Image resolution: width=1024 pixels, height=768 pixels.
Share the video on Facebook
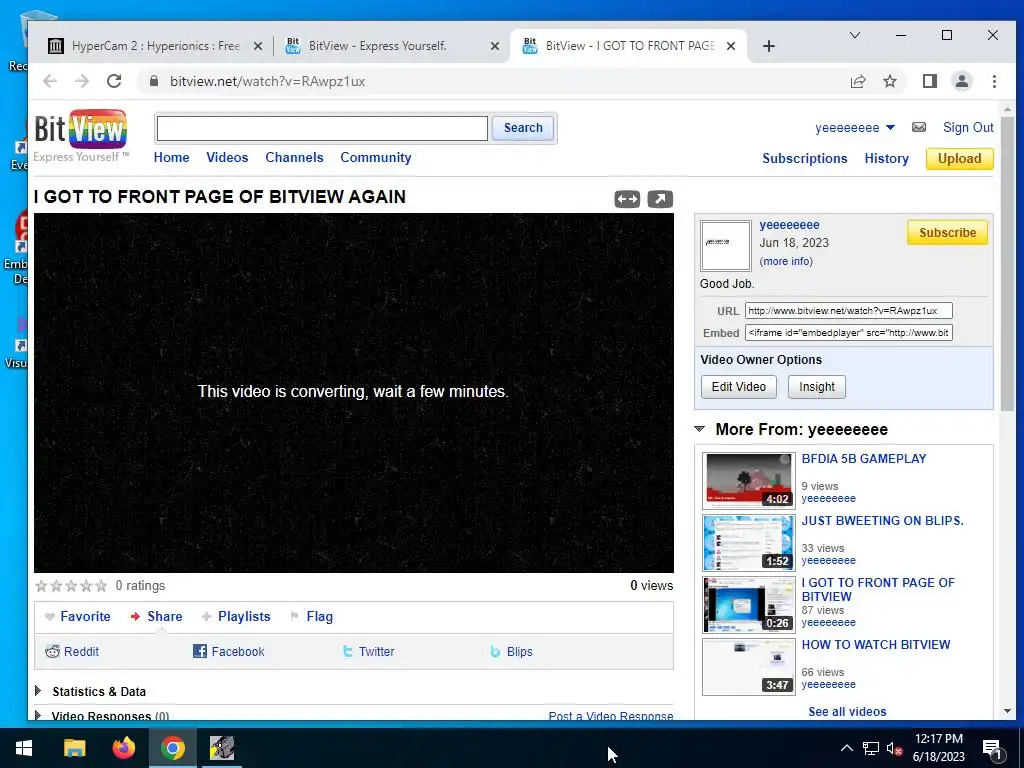point(229,652)
